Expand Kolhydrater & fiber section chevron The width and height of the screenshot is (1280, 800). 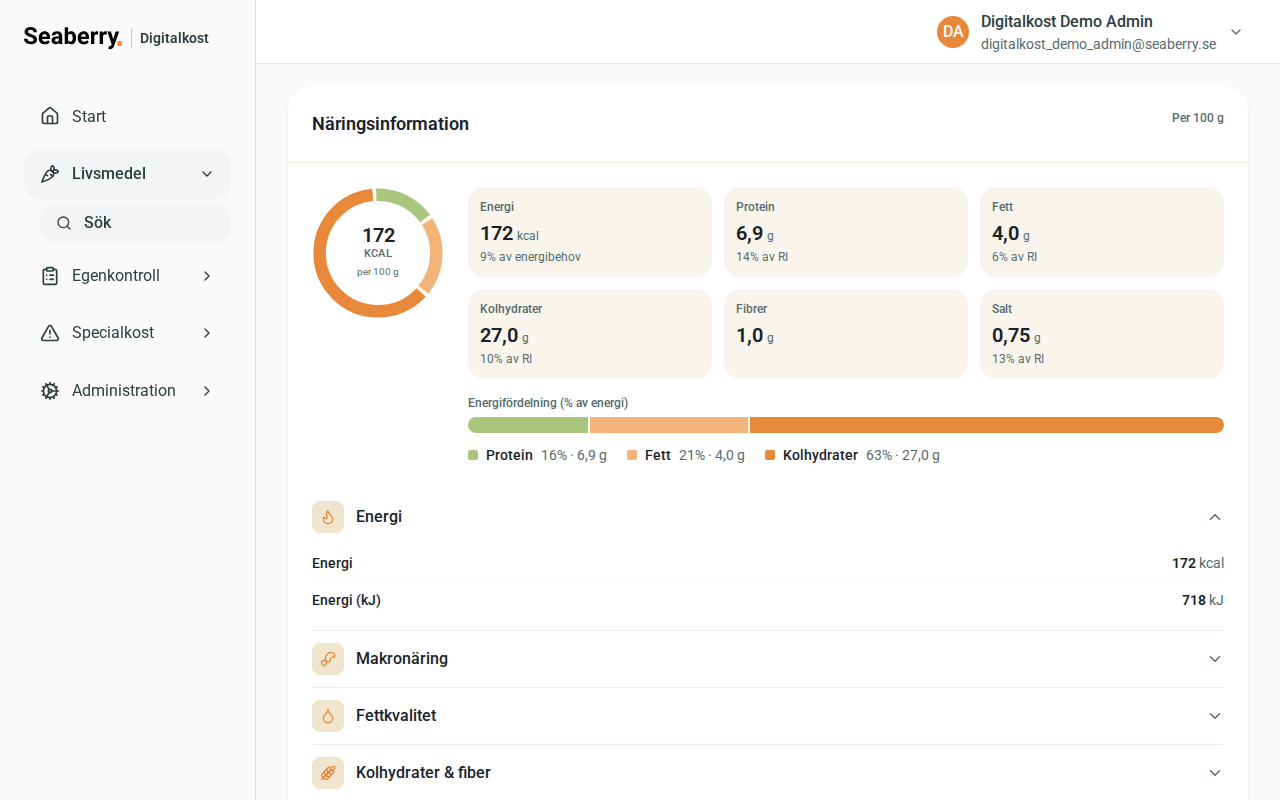point(1215,773)
